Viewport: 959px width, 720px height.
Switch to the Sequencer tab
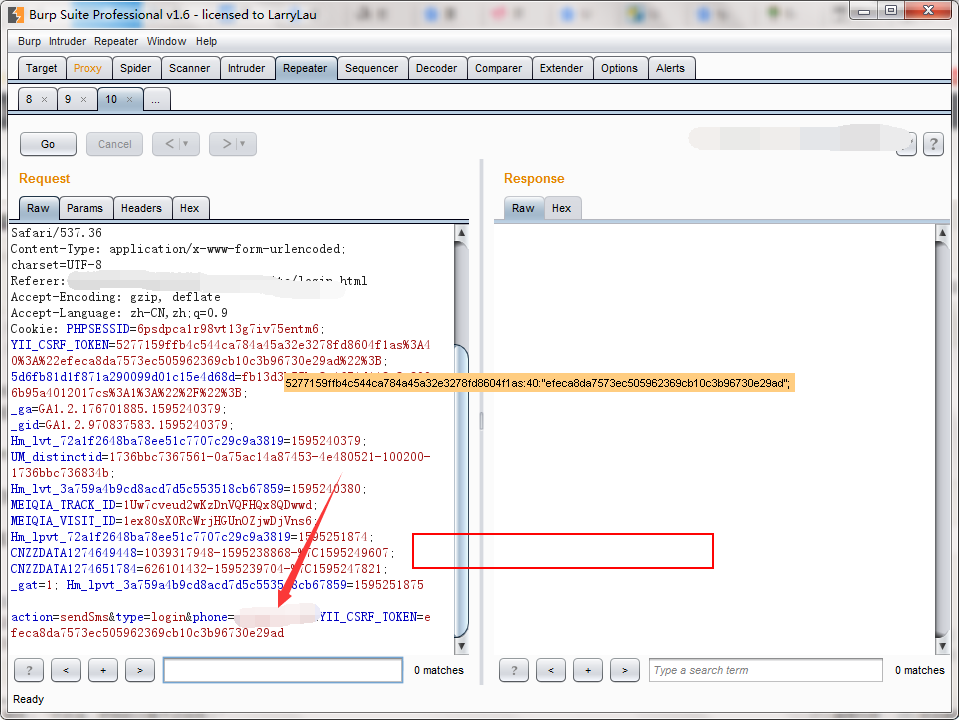pyautogui.click(x=371, y=68)
